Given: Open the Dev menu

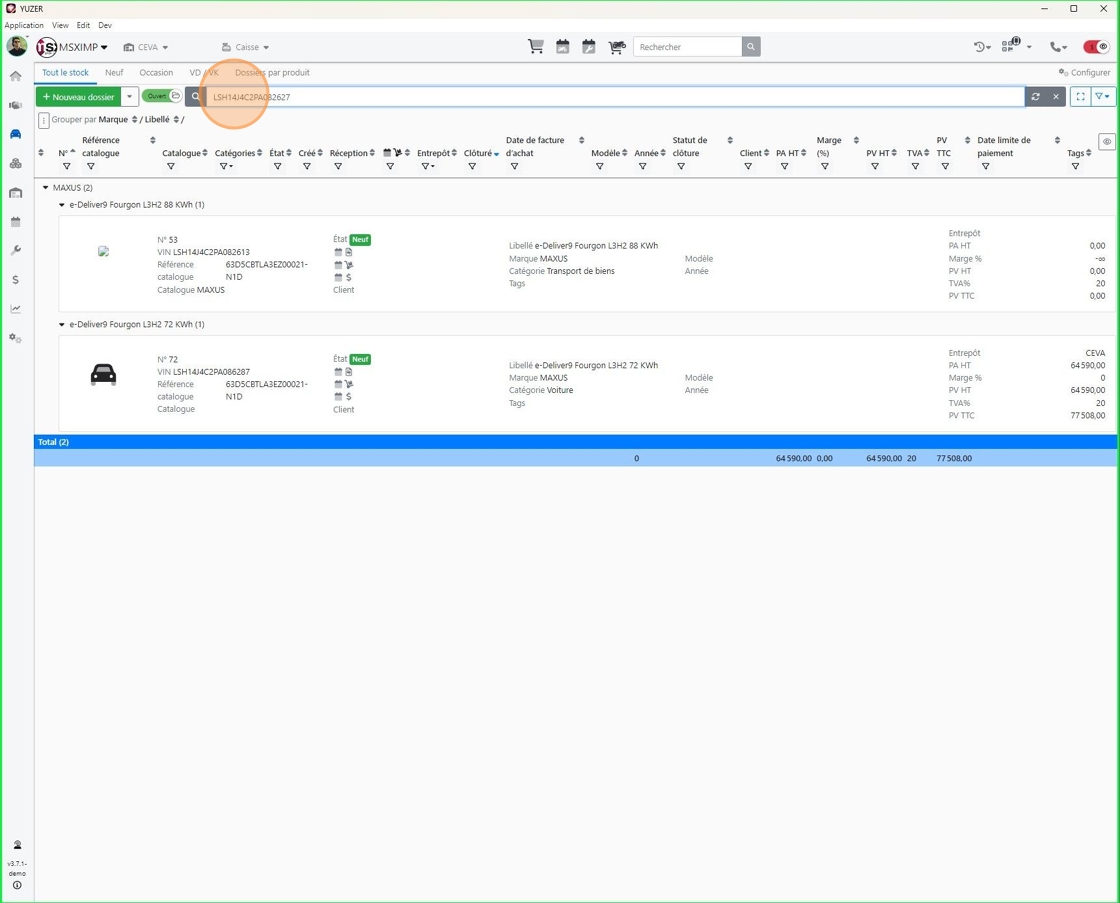Looking at the screenshot, I should (105, 25).
